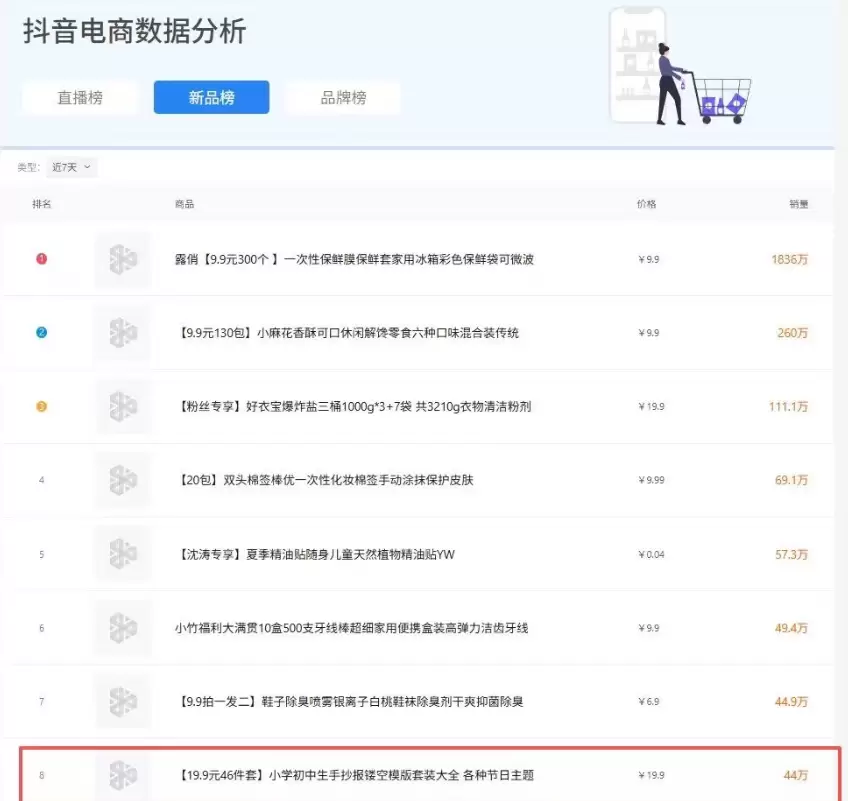848x801 pixels.
Task: Click price ¥9.99 of 棉签棒
Action: point(651,480)
